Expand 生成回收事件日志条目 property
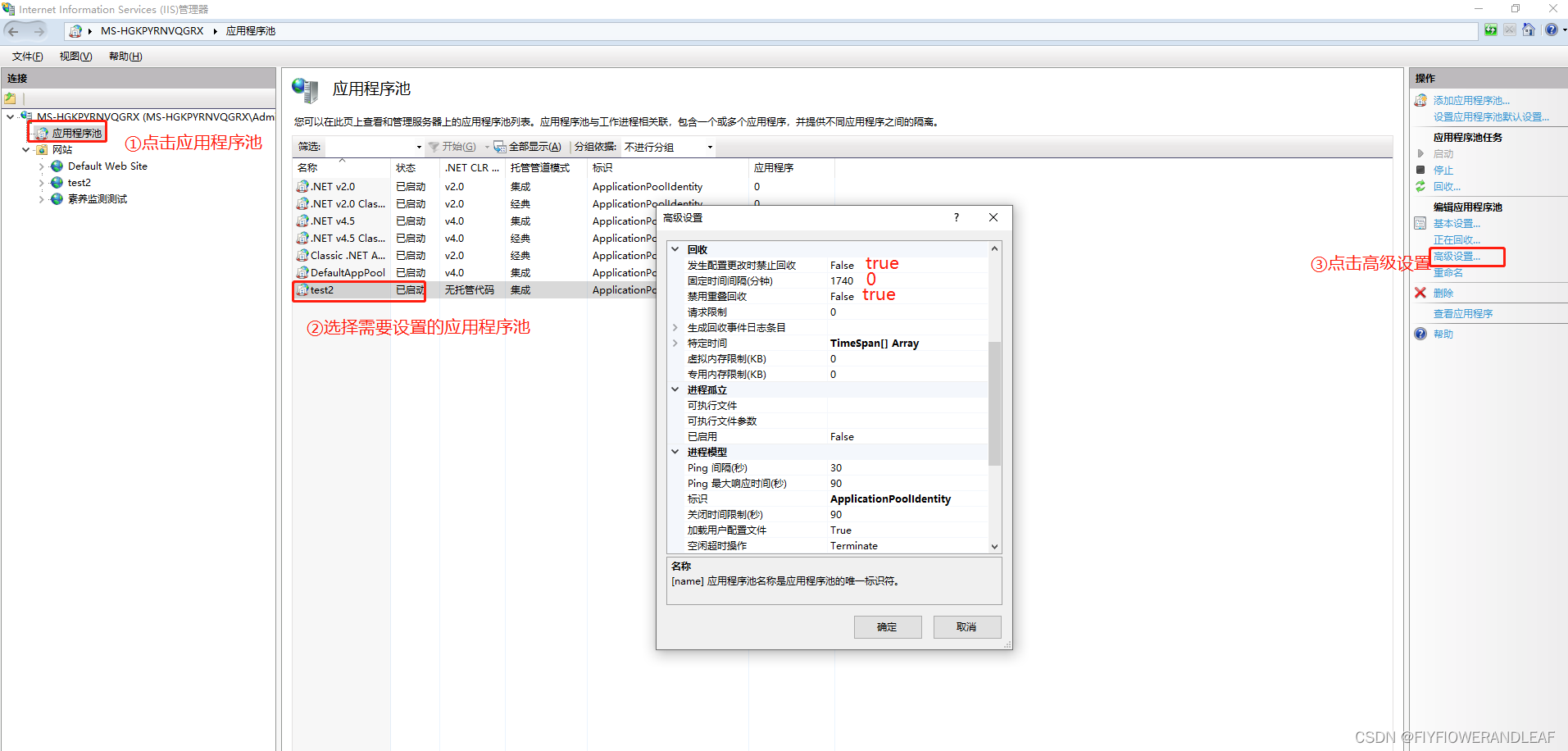 tap(675, 327)
